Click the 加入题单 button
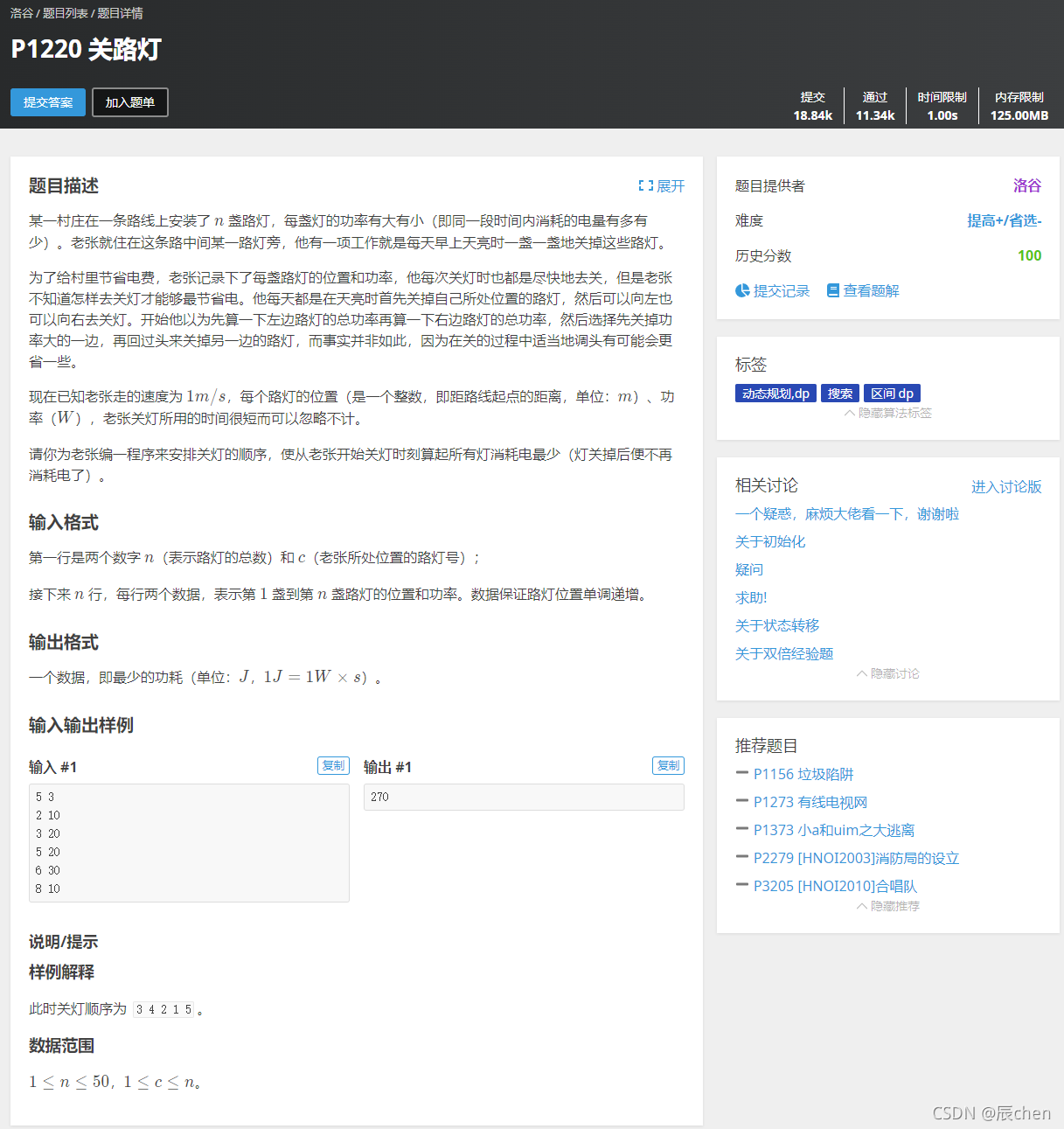 click(x=130, y=102)
